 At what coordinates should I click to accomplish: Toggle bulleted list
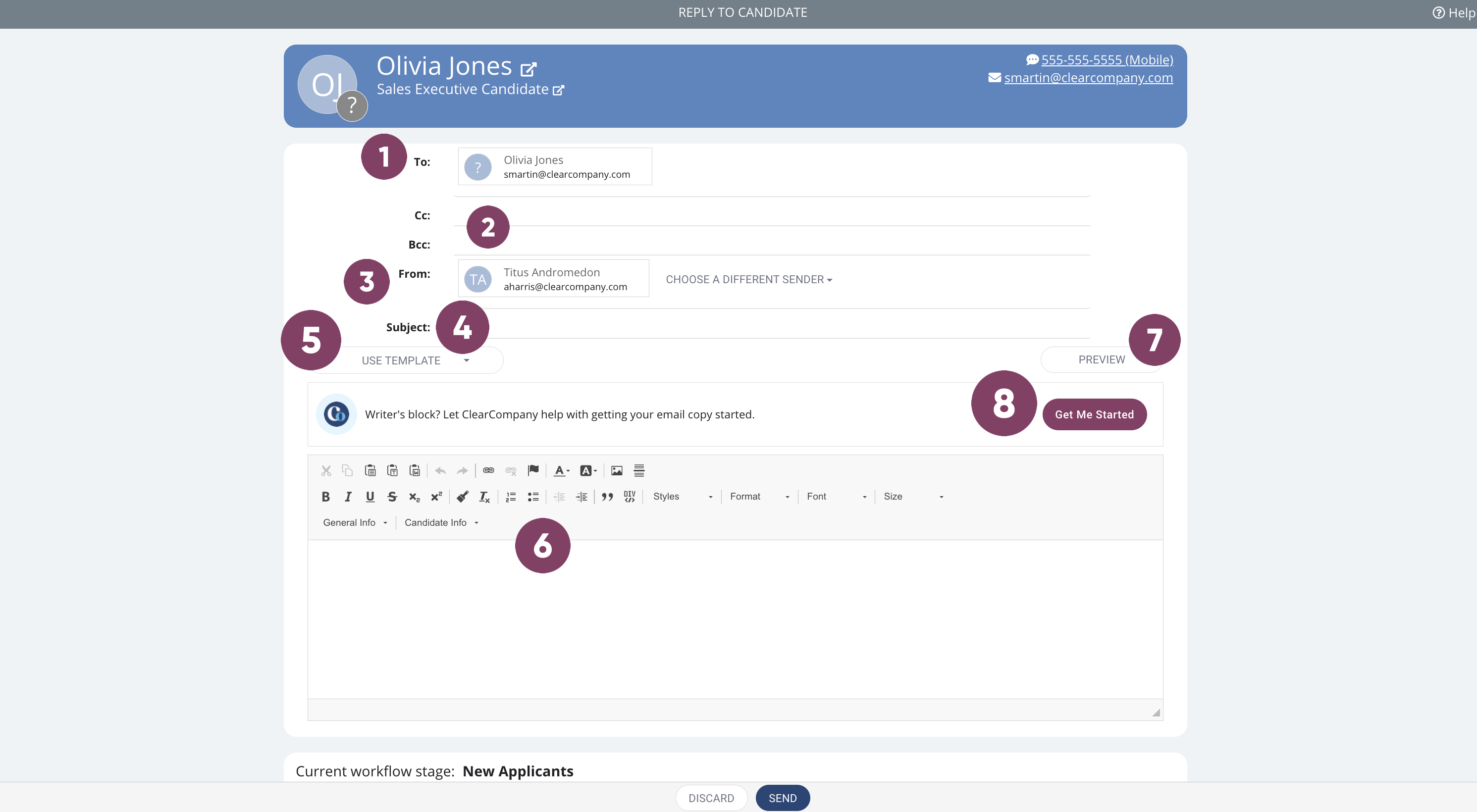point(533,496)
